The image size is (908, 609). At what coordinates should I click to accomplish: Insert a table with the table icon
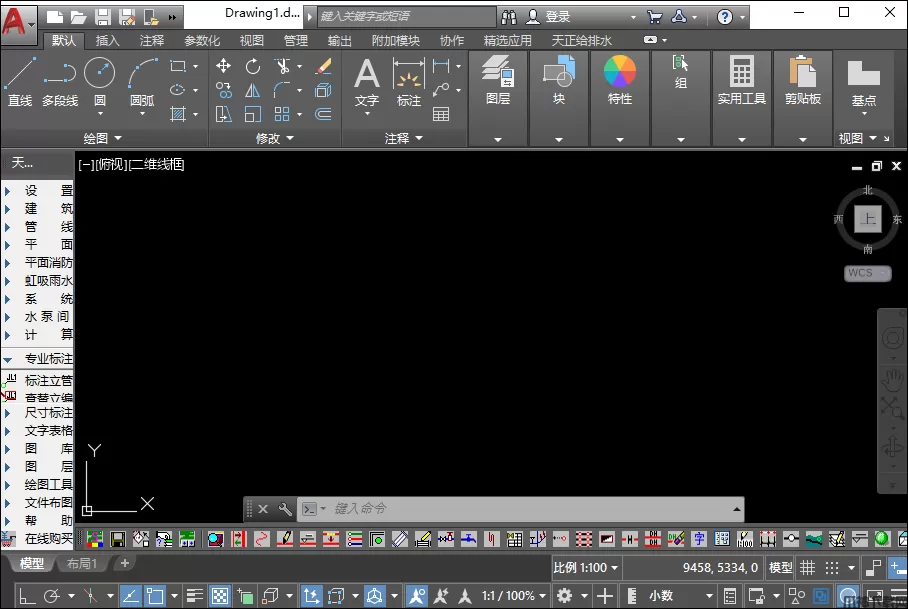(441, 114)
